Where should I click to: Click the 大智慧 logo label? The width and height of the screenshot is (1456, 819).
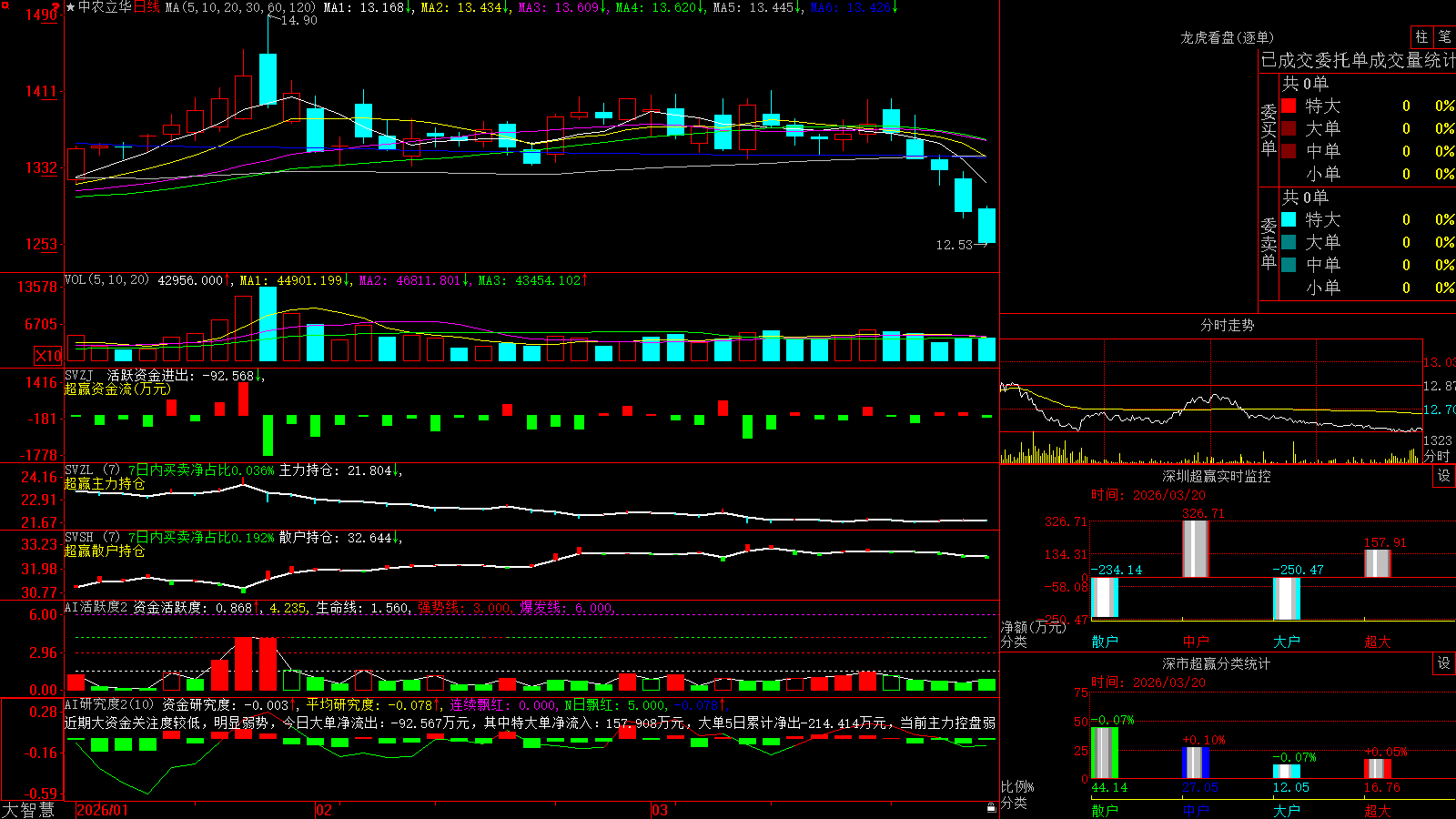click(28, 810)
